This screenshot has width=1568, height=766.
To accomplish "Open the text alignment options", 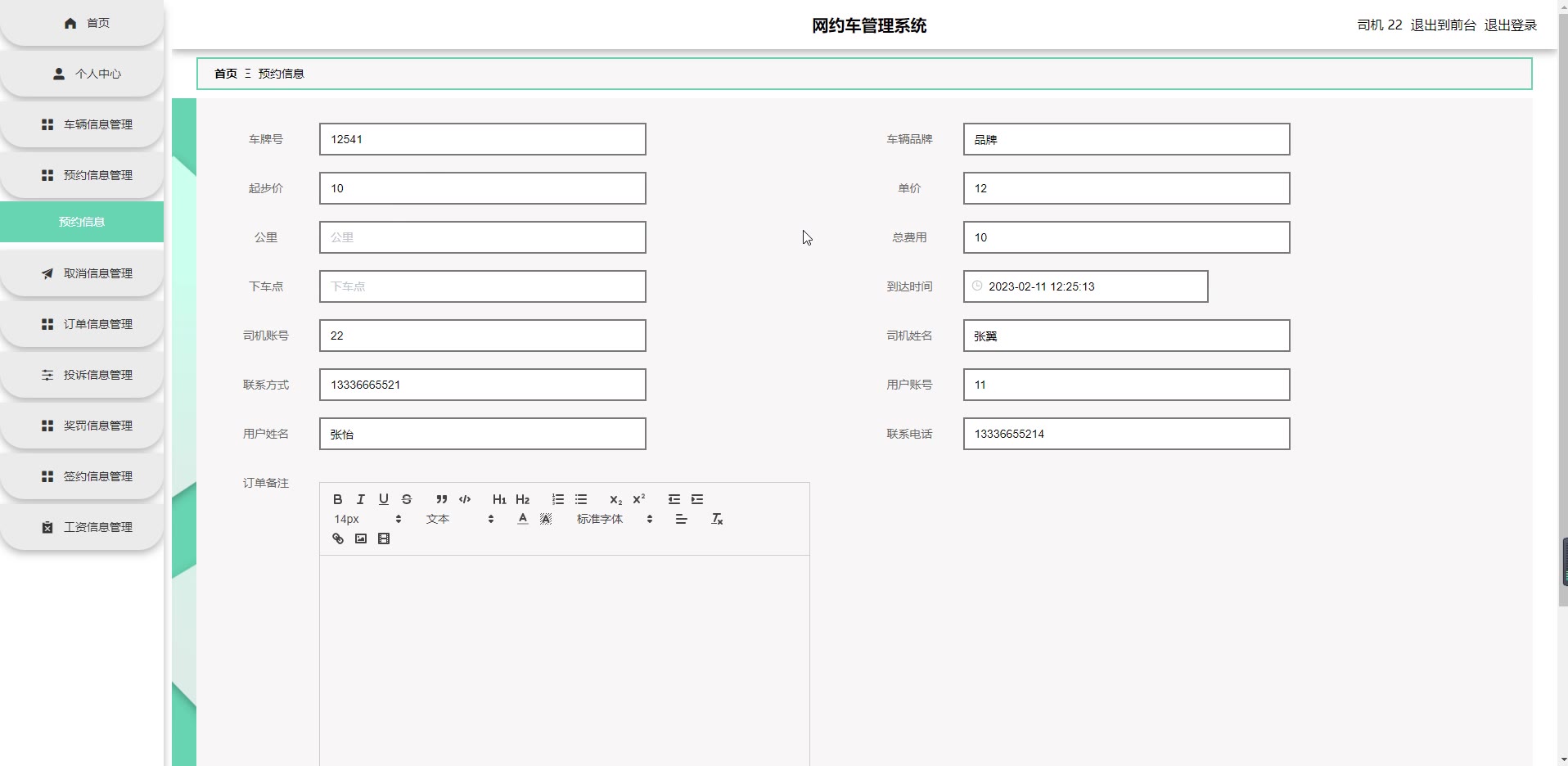I will [x=681, y=519].
